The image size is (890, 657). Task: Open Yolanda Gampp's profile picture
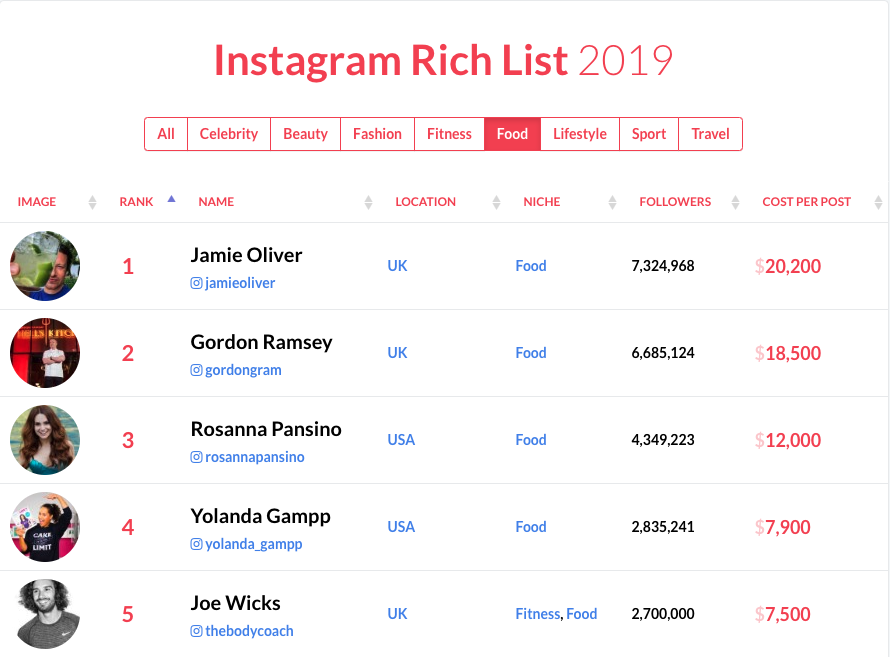click(45, 527)
